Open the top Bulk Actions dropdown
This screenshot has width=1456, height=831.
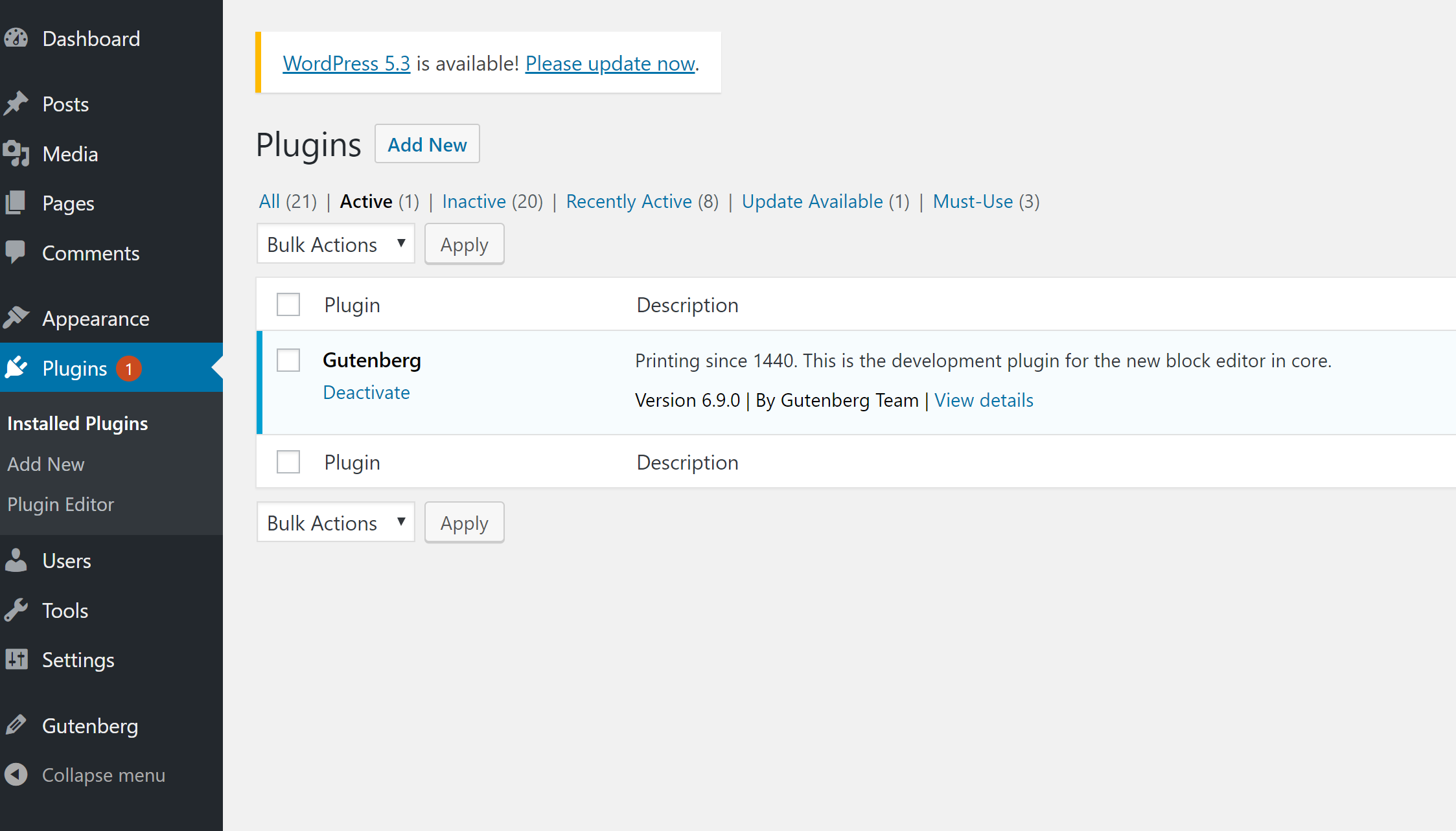click(x=336, y=244)
